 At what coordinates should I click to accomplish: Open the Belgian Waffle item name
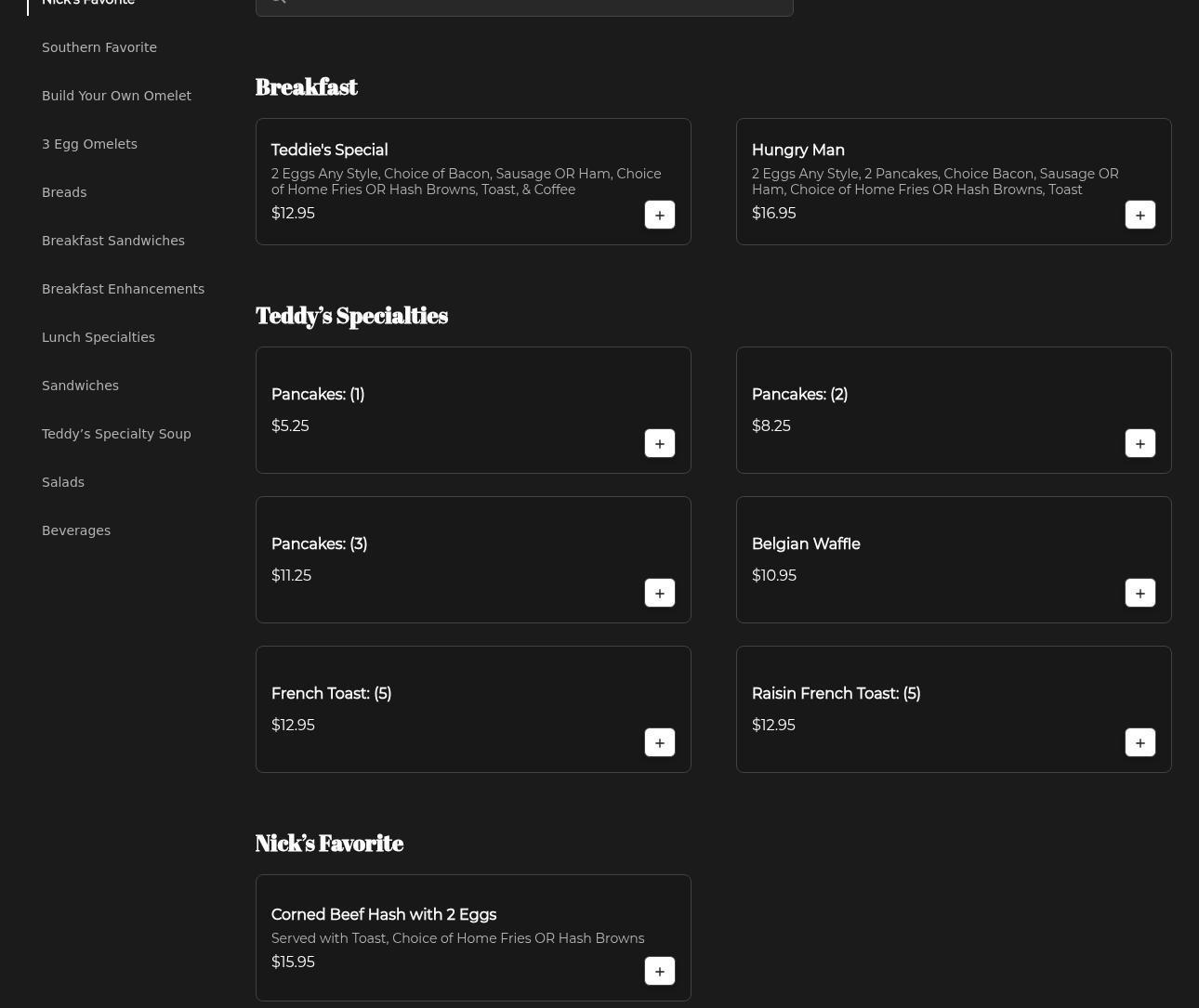806,543
